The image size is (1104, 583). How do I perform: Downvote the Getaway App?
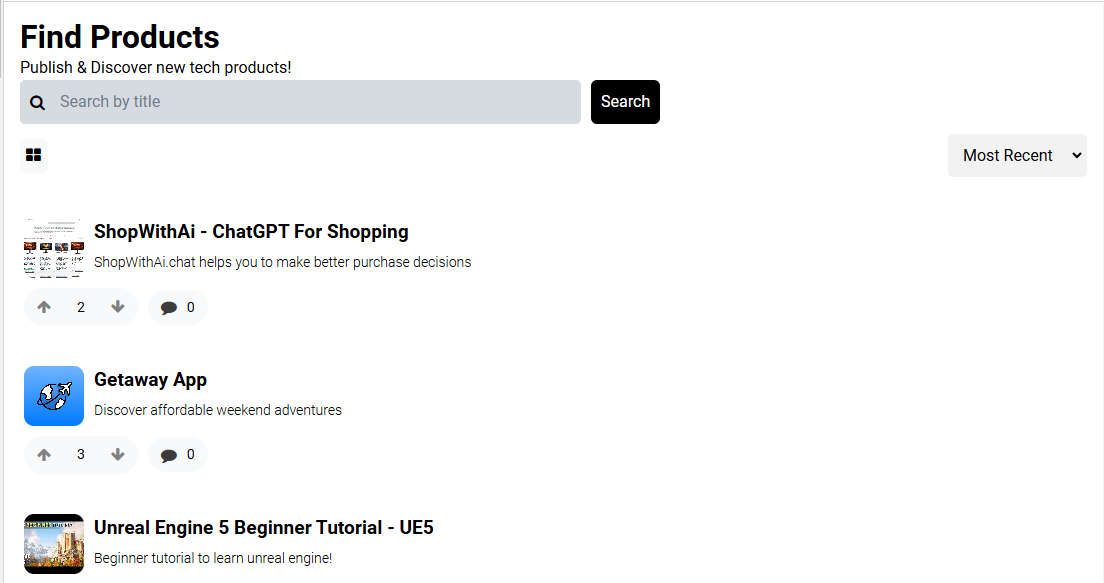[x=118, y=455]
